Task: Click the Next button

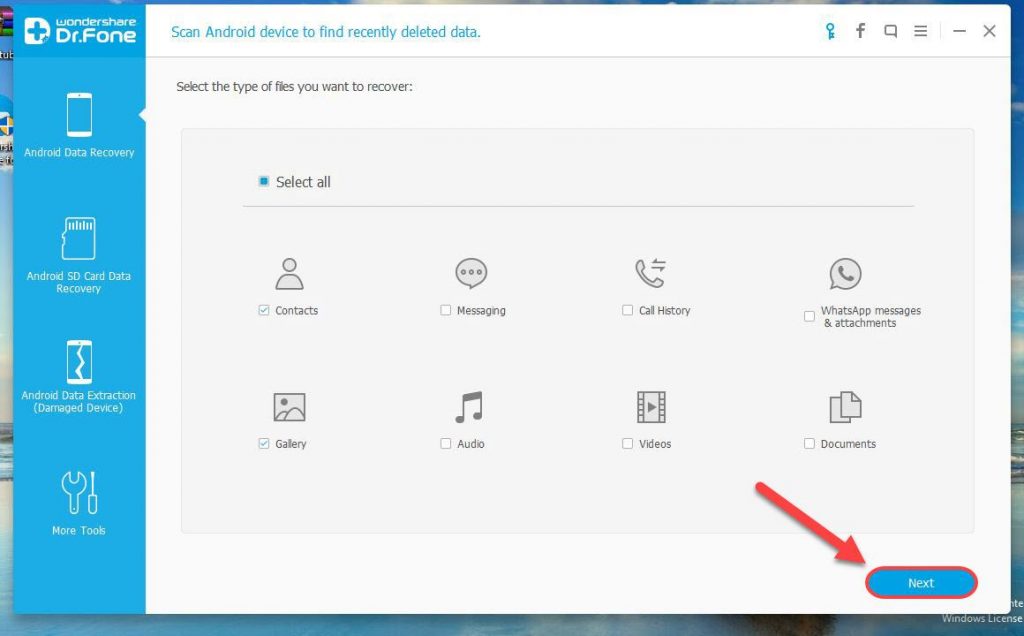Action: (919, 582)
